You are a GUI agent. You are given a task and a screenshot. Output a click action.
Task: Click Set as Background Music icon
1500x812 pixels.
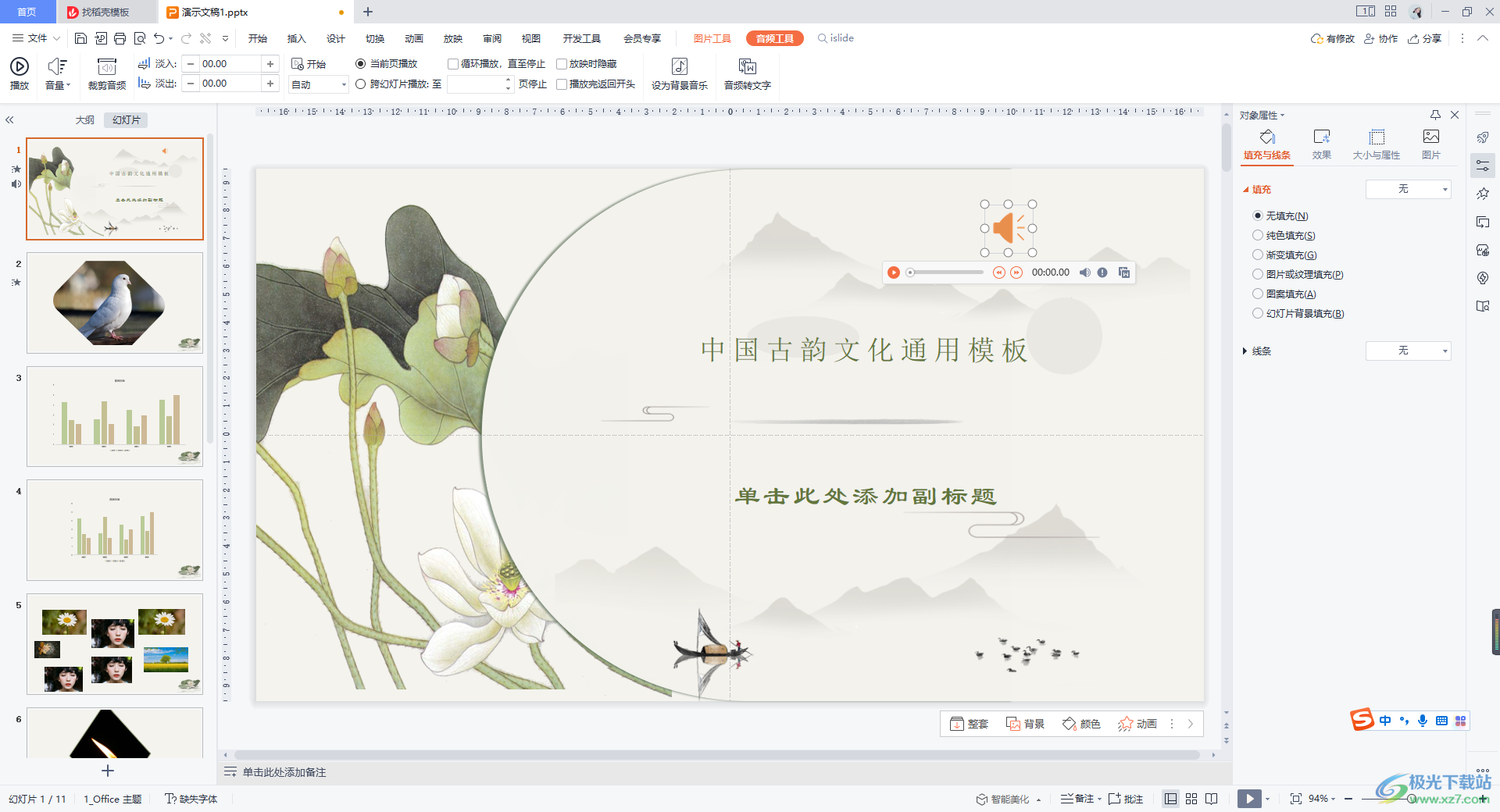pyautogui.click(x=680, y=73)
